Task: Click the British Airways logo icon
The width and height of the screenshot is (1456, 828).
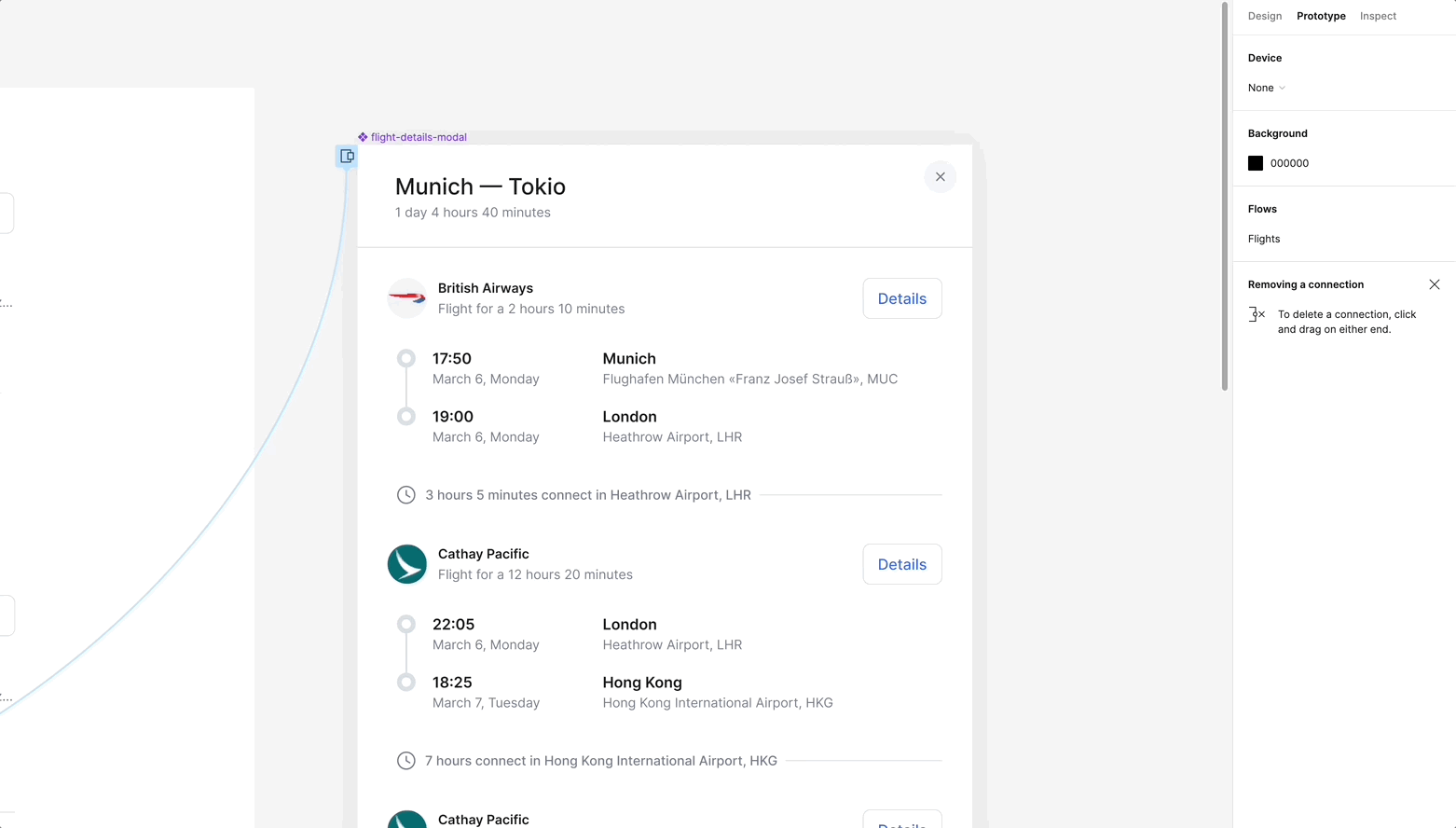Action: click(407, 298)
